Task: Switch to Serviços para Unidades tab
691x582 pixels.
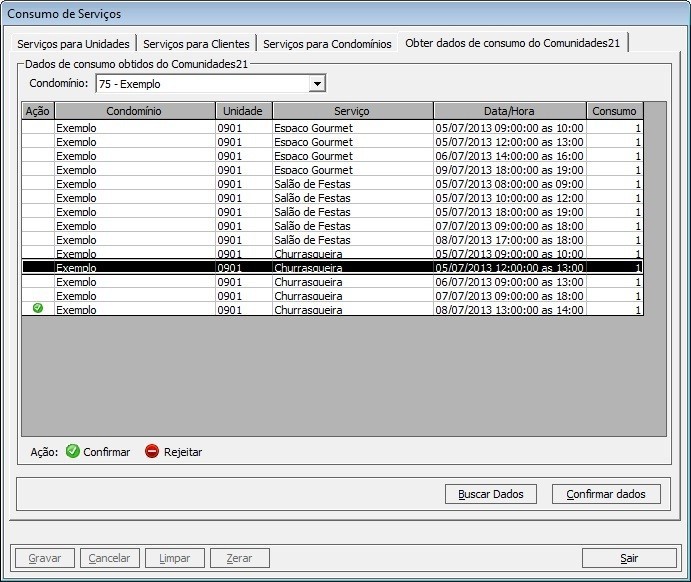Action: pyautogui.click(x=73, y=44)
